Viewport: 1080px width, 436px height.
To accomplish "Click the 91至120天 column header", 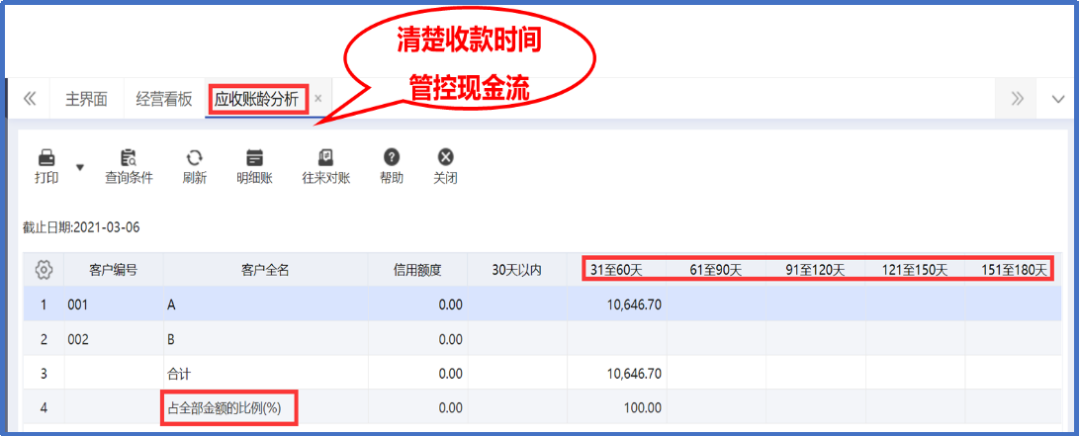I will pos(815,270).
